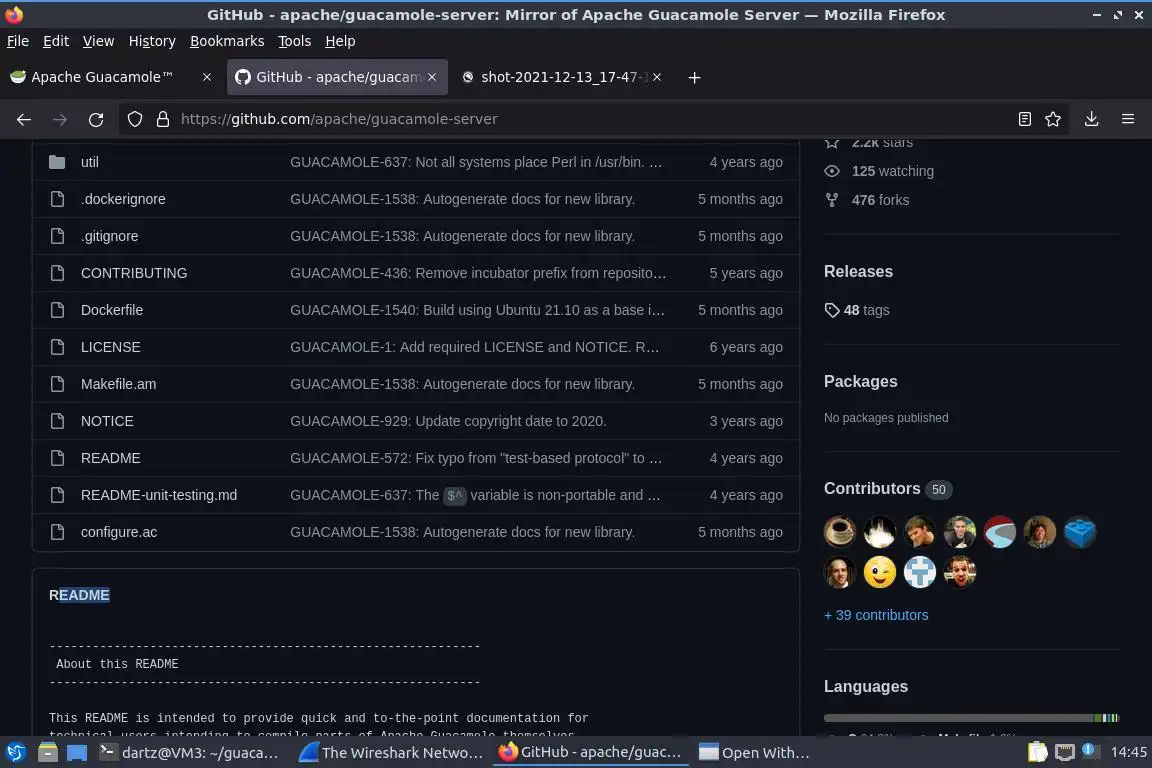Open the README-unit-testing.md file
This screenshot has height=768, width=1152.
[159, 495]
